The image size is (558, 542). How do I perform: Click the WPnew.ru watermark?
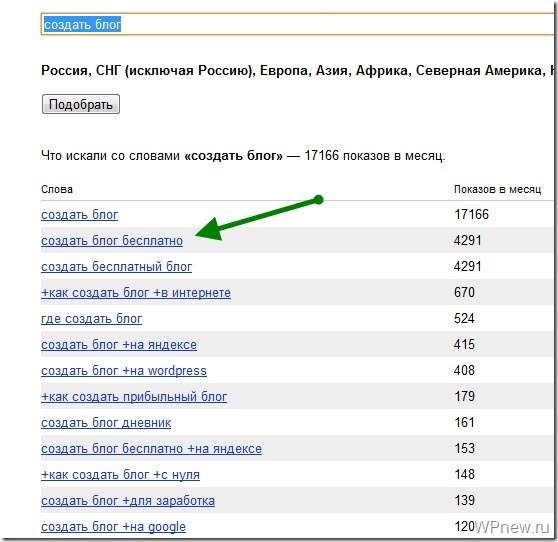coord(512,527)
